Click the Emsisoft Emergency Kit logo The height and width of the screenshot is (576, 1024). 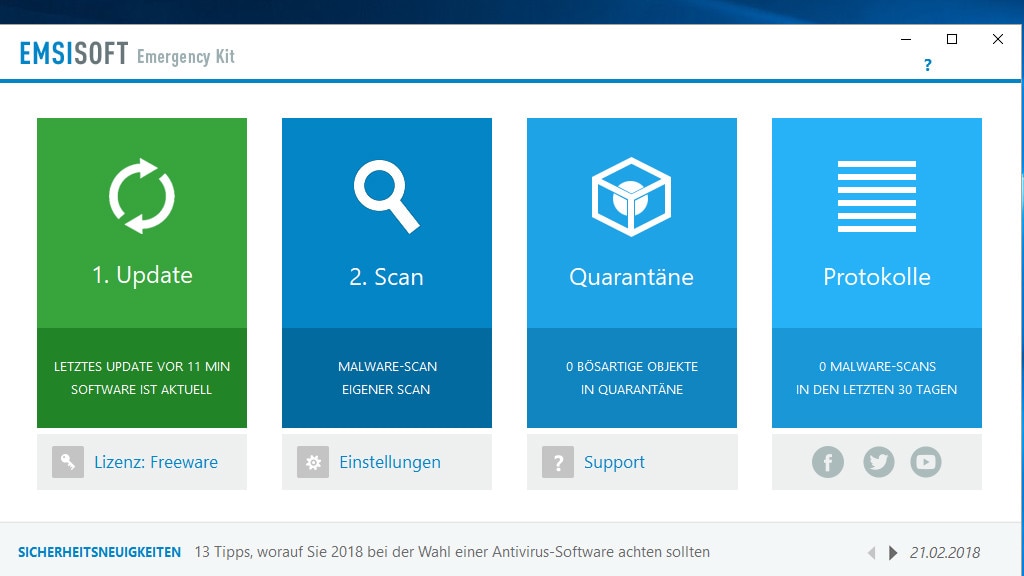pos(127,54)
